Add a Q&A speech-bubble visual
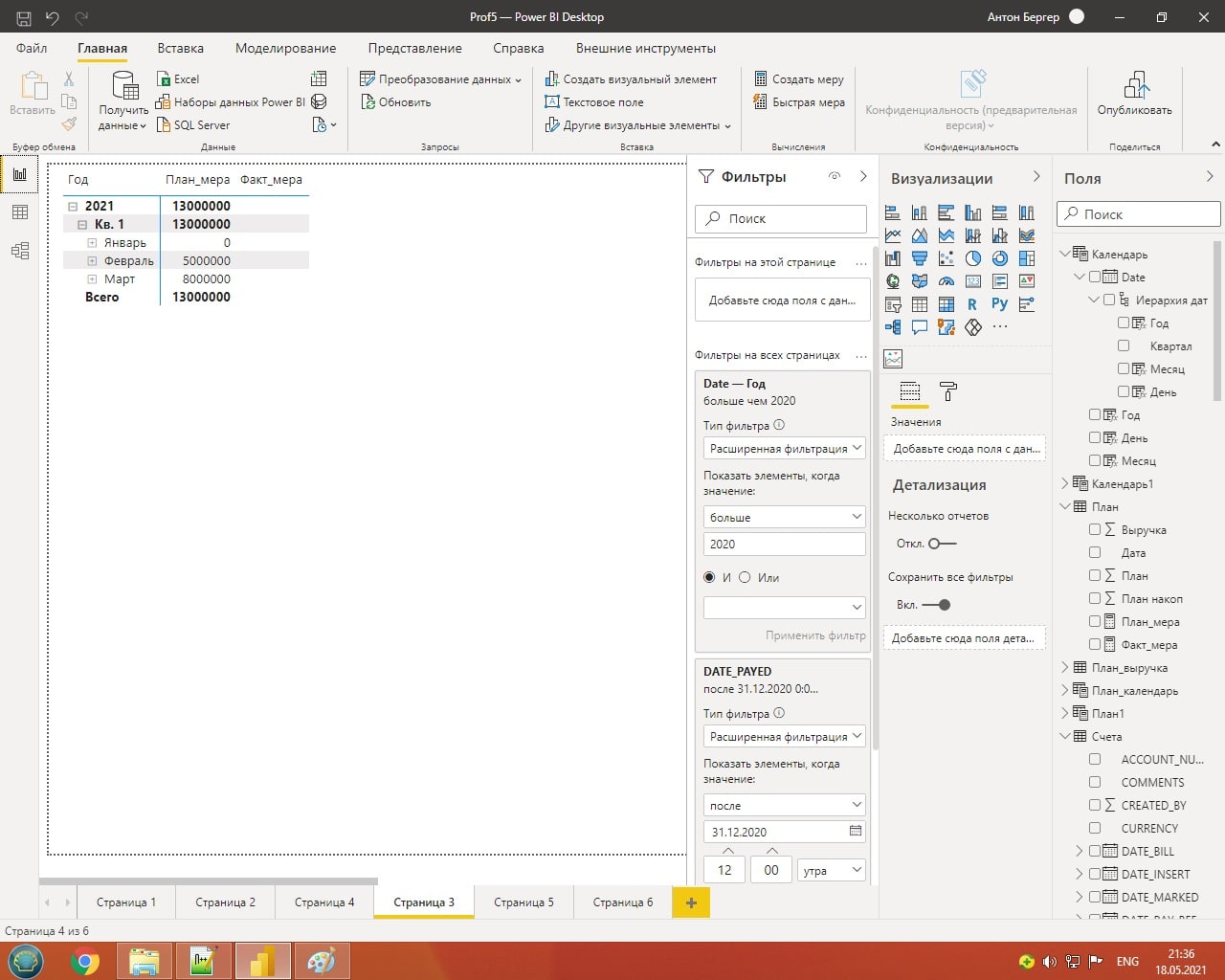This screenshot has height=980, width=1225. click(x=920, y=327)
